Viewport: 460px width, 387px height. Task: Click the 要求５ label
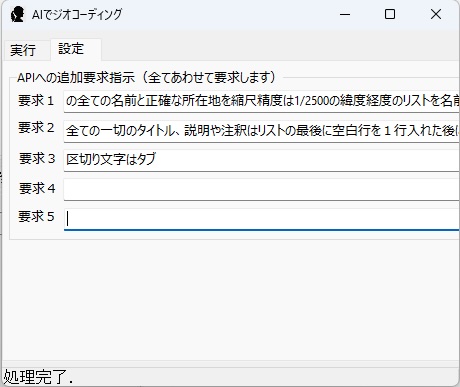(36, 217)
